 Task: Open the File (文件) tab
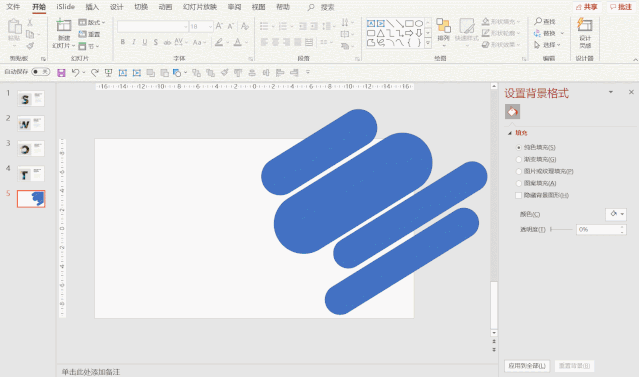13,7
